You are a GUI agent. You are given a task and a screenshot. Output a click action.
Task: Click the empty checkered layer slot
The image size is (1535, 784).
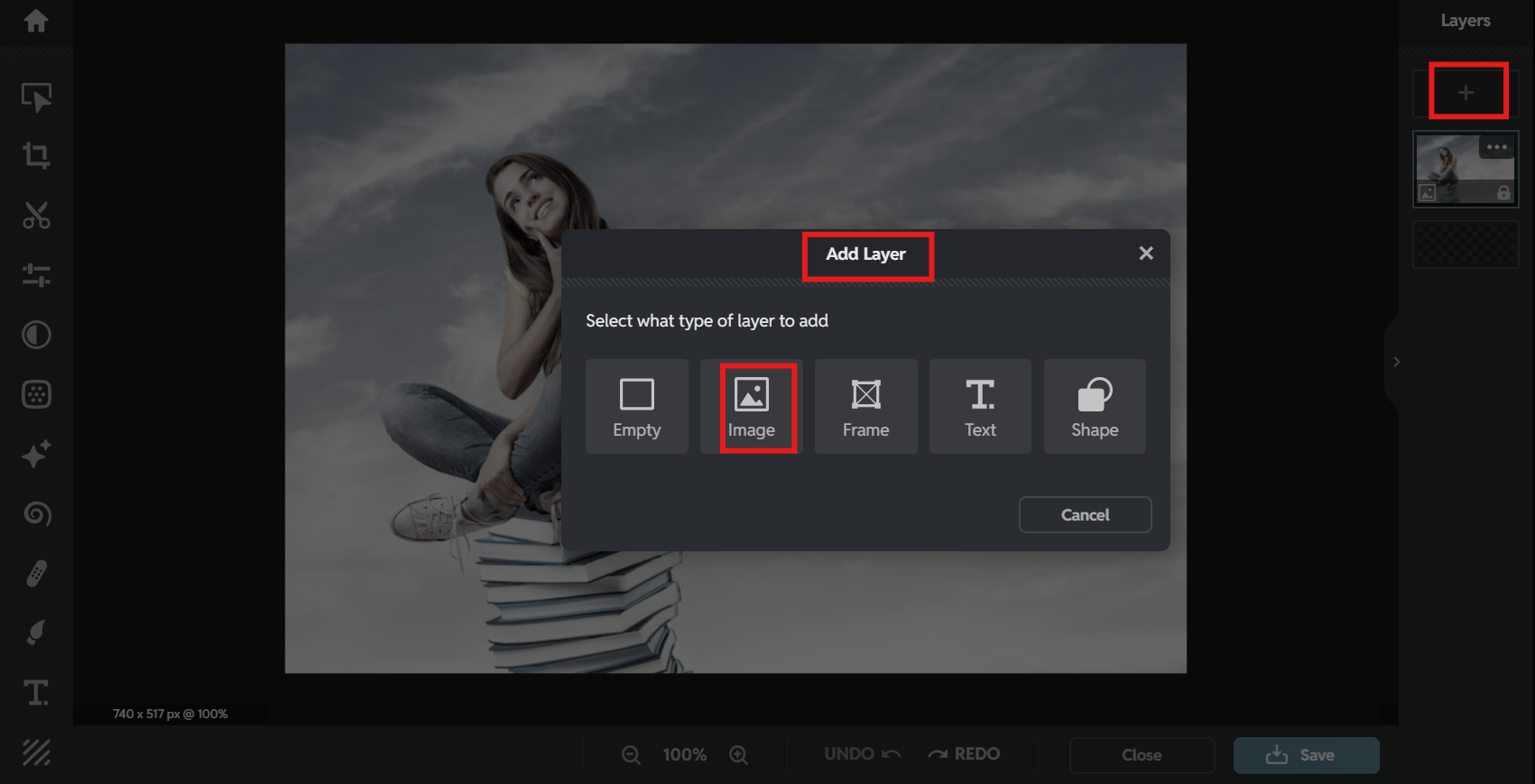(1466, 244)
